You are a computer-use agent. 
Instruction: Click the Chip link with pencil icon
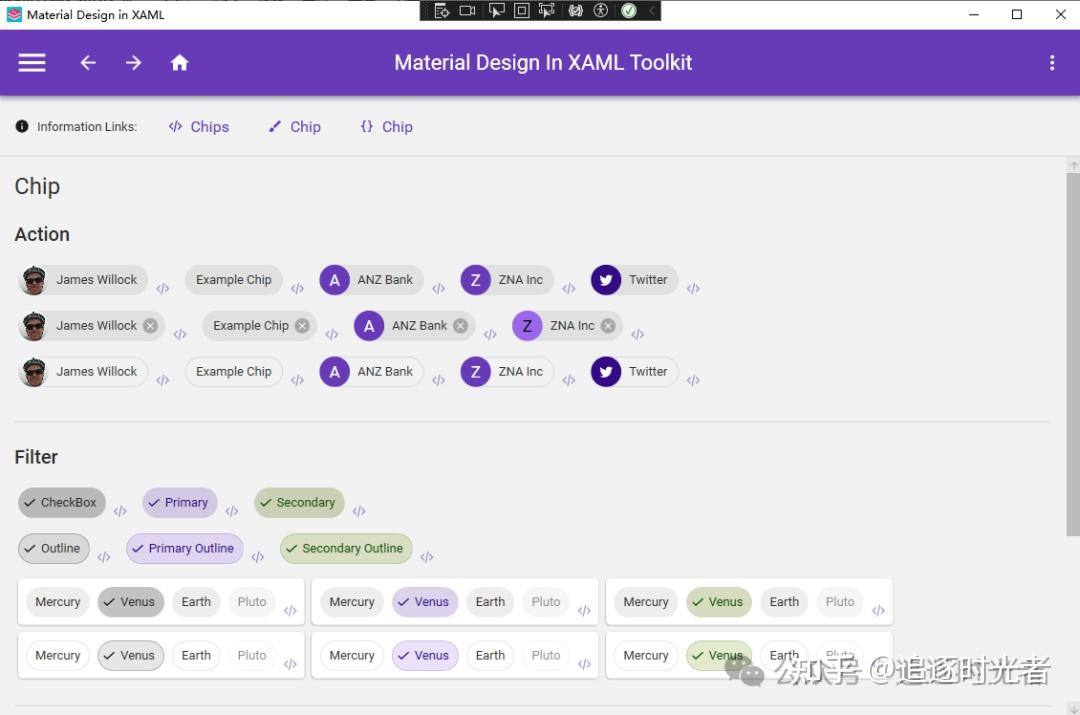(x=294, y=126)
